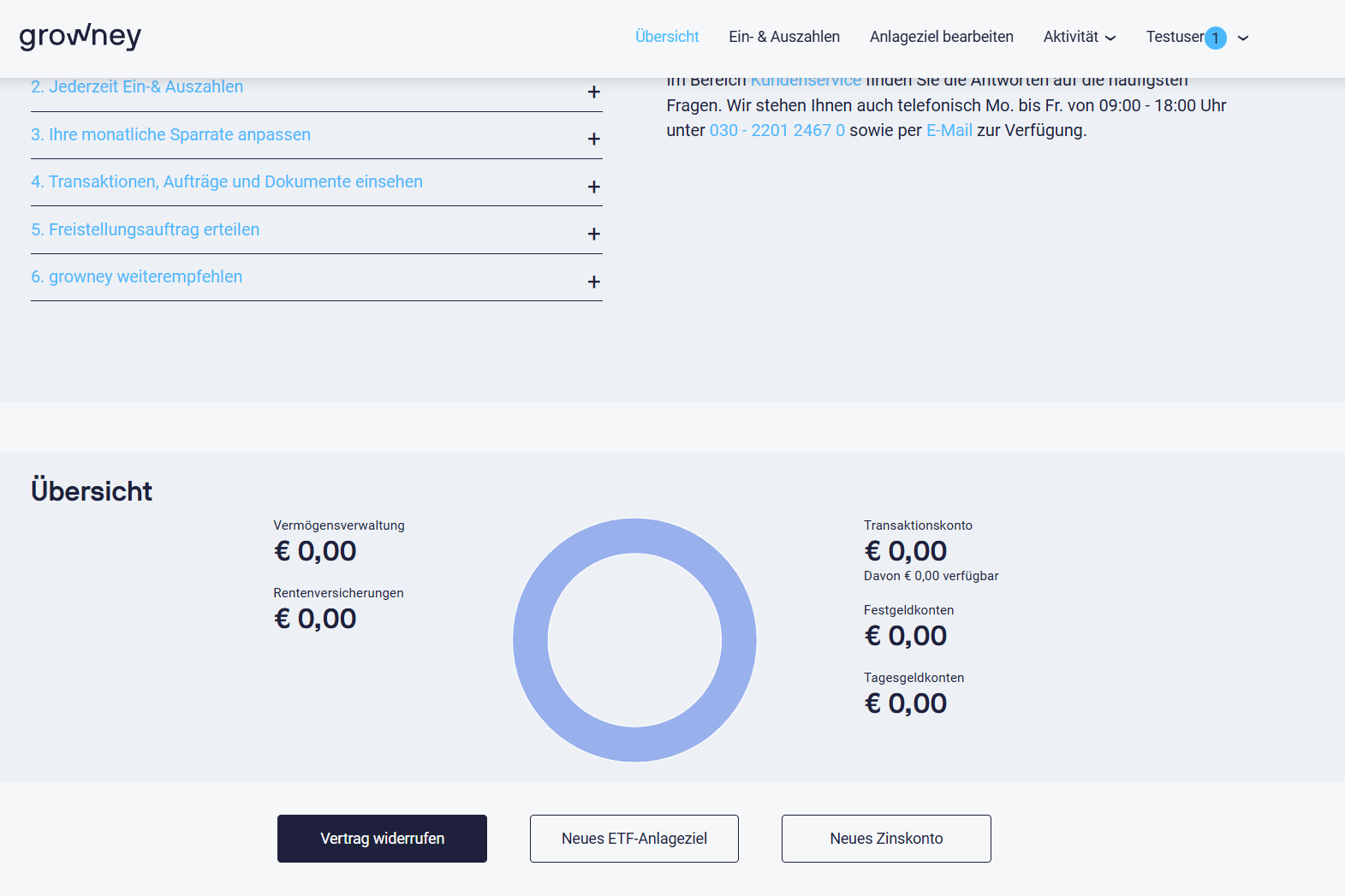1345x896 pixels.
Task: Click the growney logo
Action: 80,36
